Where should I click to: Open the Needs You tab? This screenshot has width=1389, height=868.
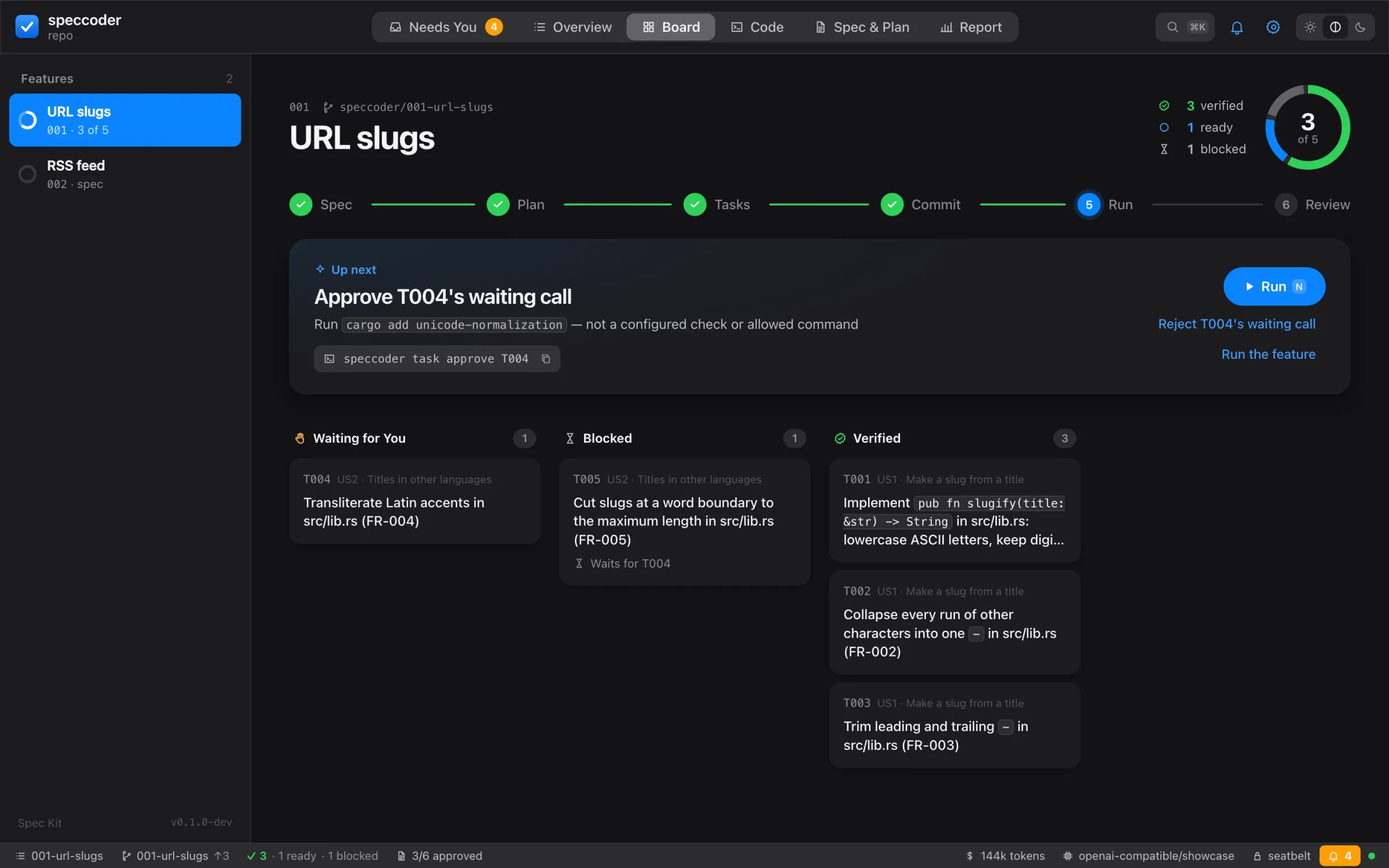[446, 27]
